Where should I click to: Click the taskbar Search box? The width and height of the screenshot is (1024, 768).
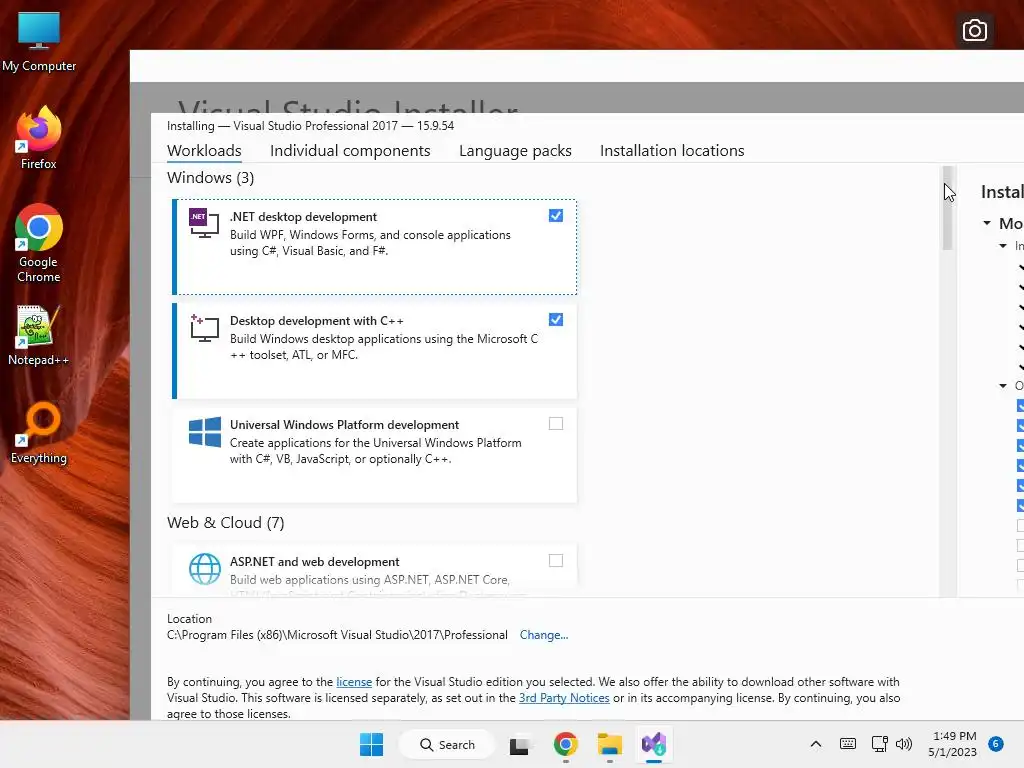click(447, 744)
